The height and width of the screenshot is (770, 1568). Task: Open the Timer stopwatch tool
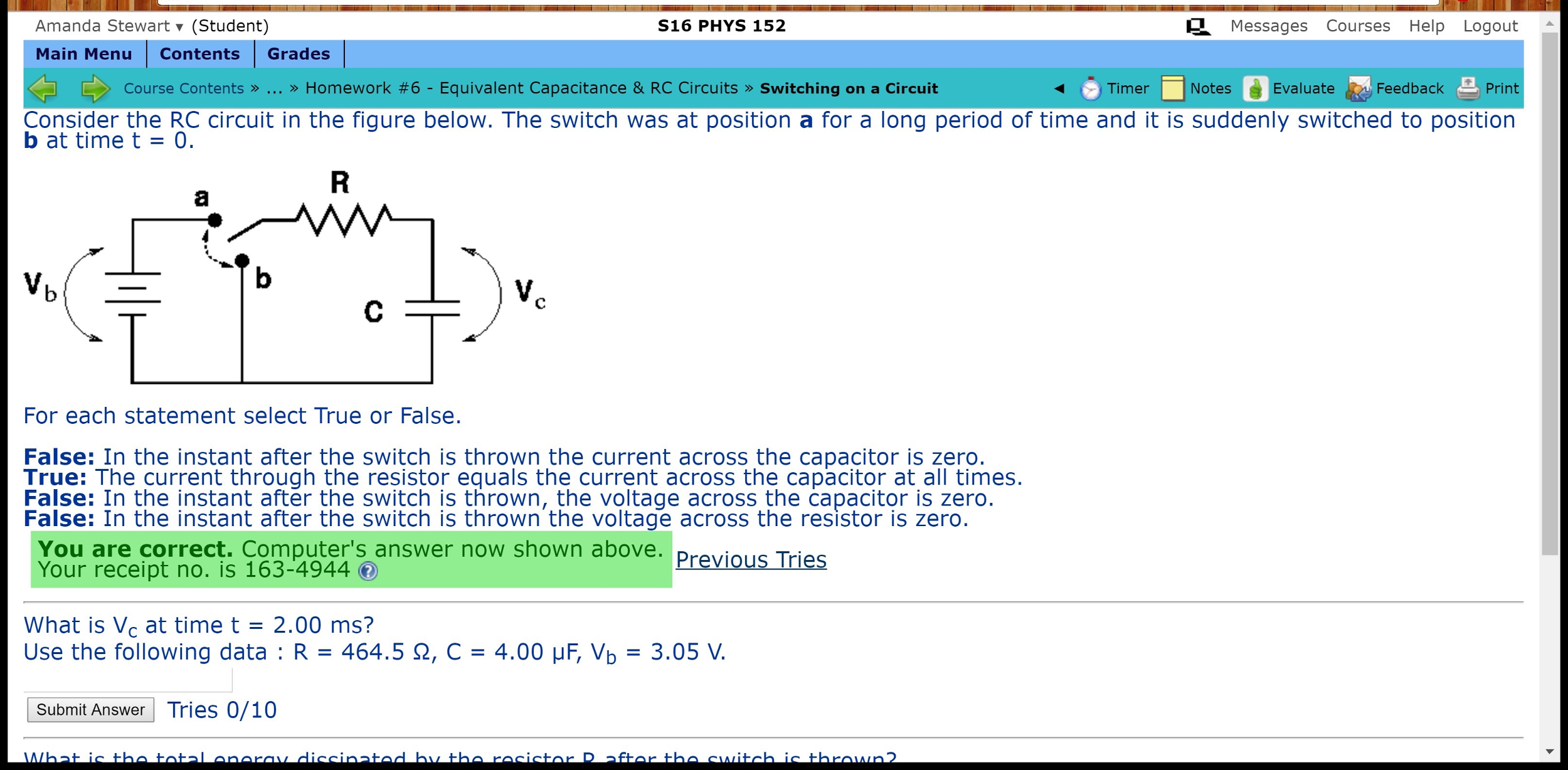tap(1091, 88)
